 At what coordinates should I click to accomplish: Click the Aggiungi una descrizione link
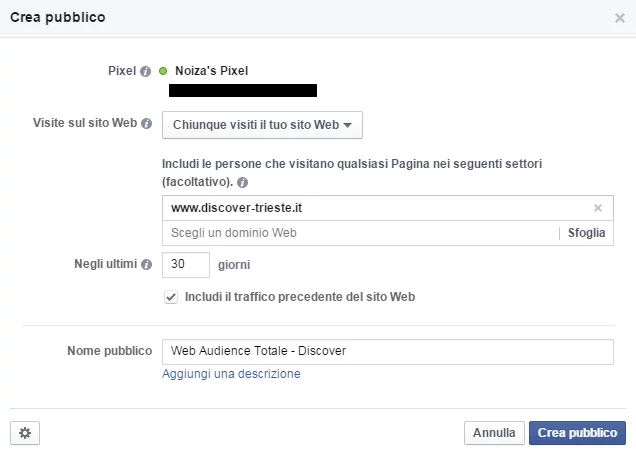tap(231, 373)
